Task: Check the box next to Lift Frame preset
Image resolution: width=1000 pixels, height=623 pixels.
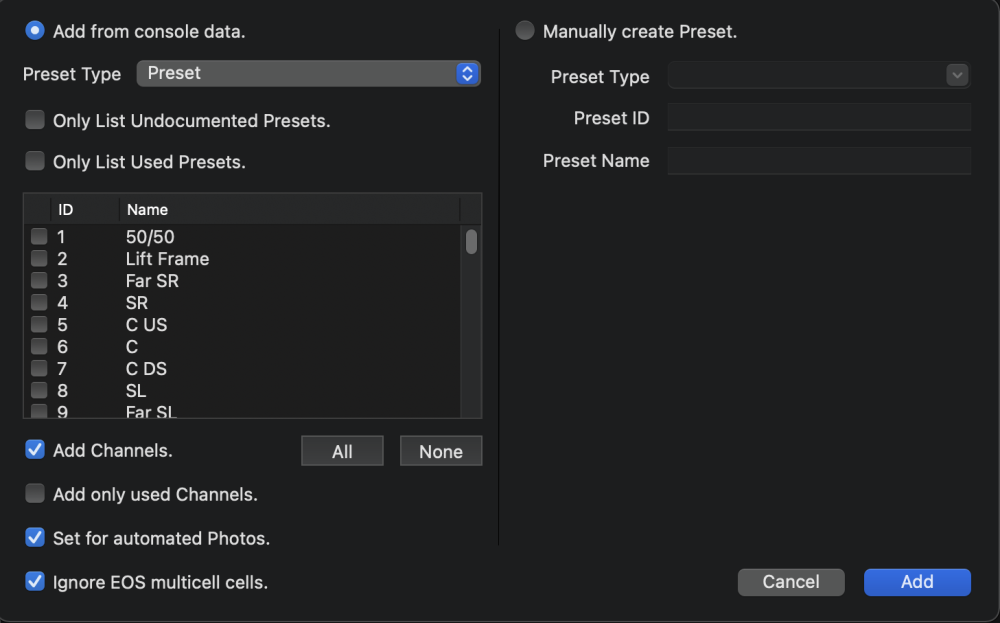Action: [x=38, y=258]
